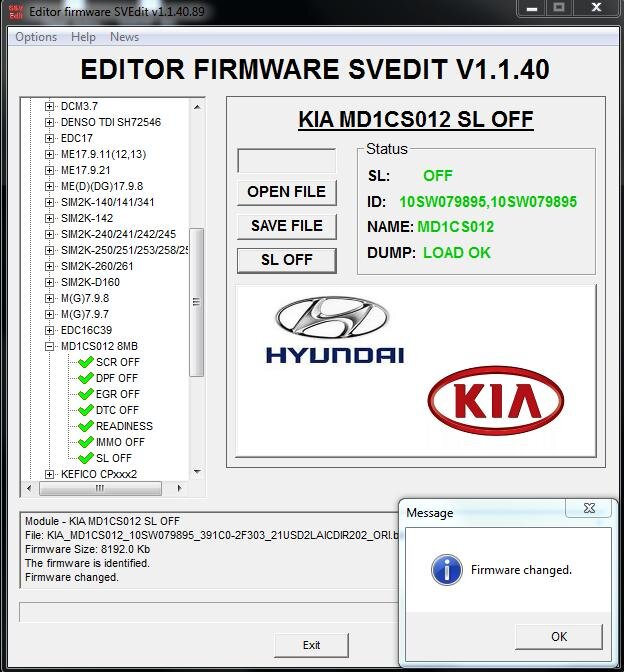Expand the SIM2K-D160 node
The image size is (624, 672).
(49, 282)
